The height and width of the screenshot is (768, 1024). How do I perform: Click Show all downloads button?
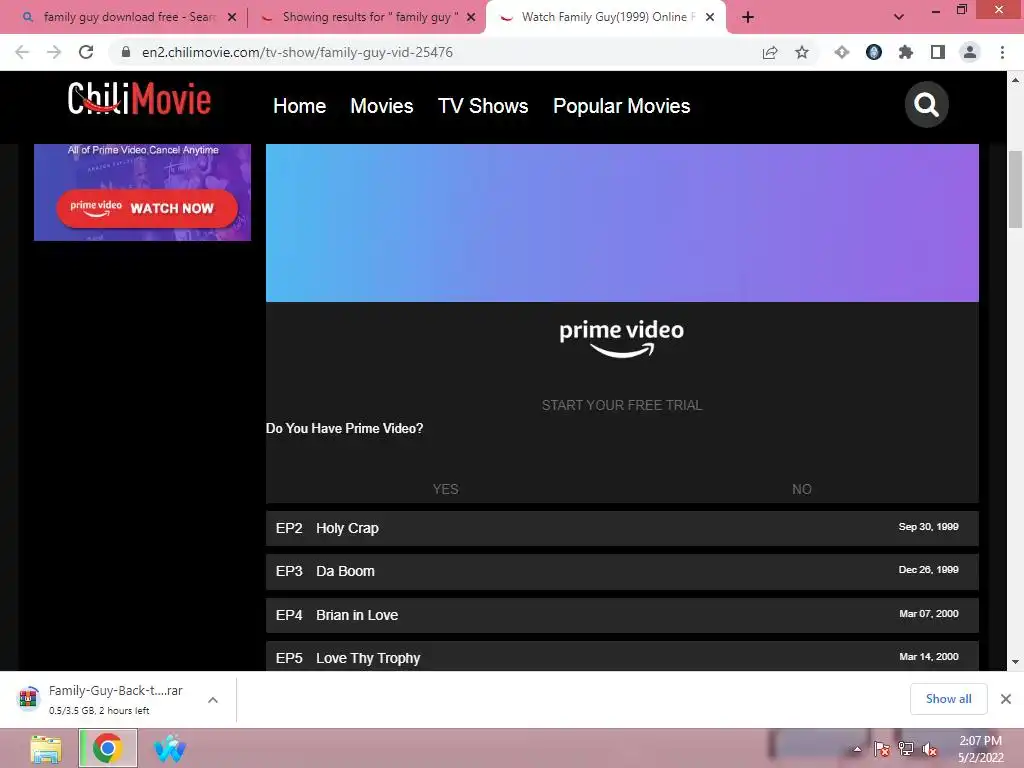pyautogui.click(x=948, y=699)
